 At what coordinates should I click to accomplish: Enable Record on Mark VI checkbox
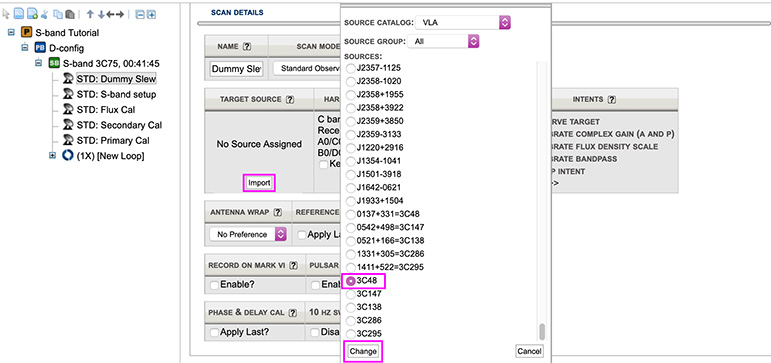[214, 285]
